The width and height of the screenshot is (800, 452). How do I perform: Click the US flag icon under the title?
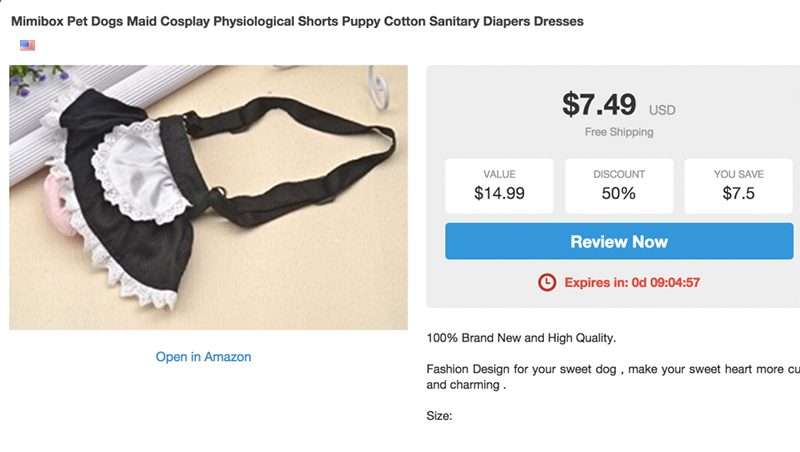(27, 45)
